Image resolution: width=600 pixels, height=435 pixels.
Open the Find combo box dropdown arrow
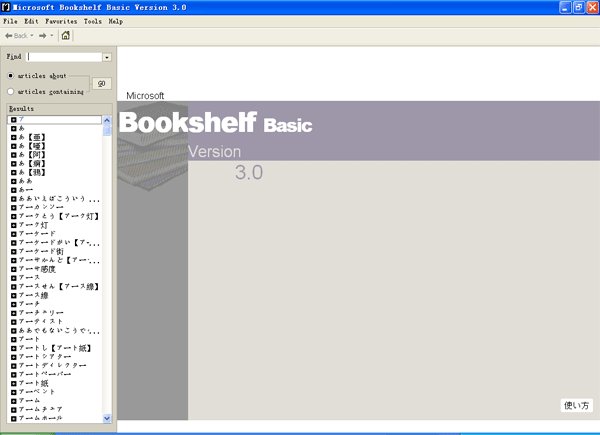[x=107, y=57]
